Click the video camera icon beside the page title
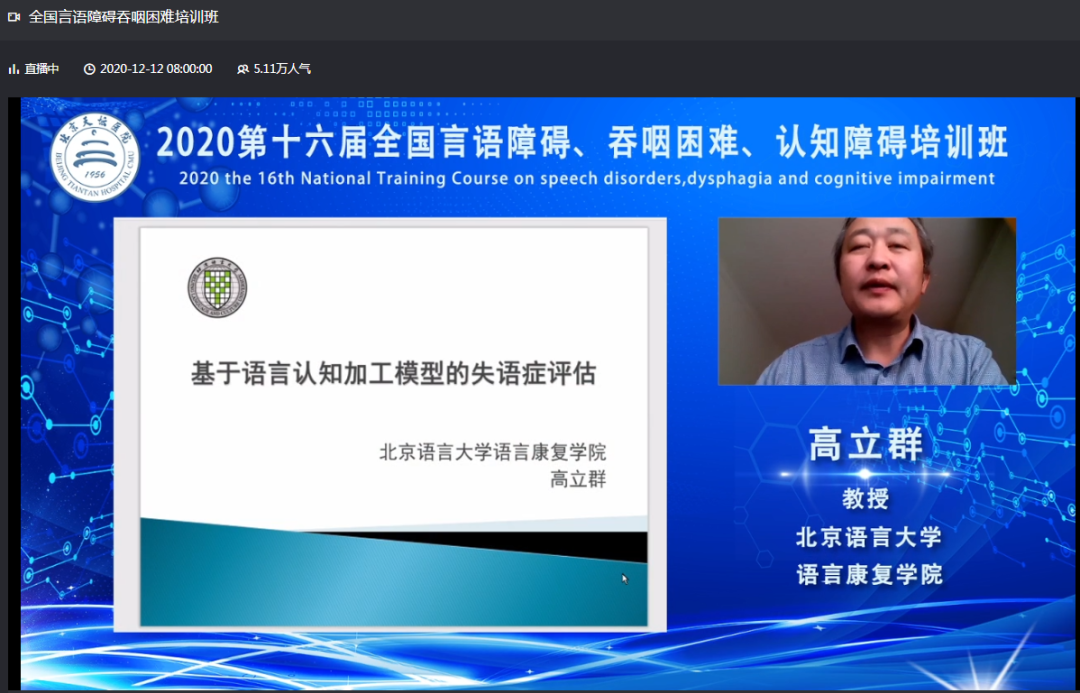 (14, 17)
